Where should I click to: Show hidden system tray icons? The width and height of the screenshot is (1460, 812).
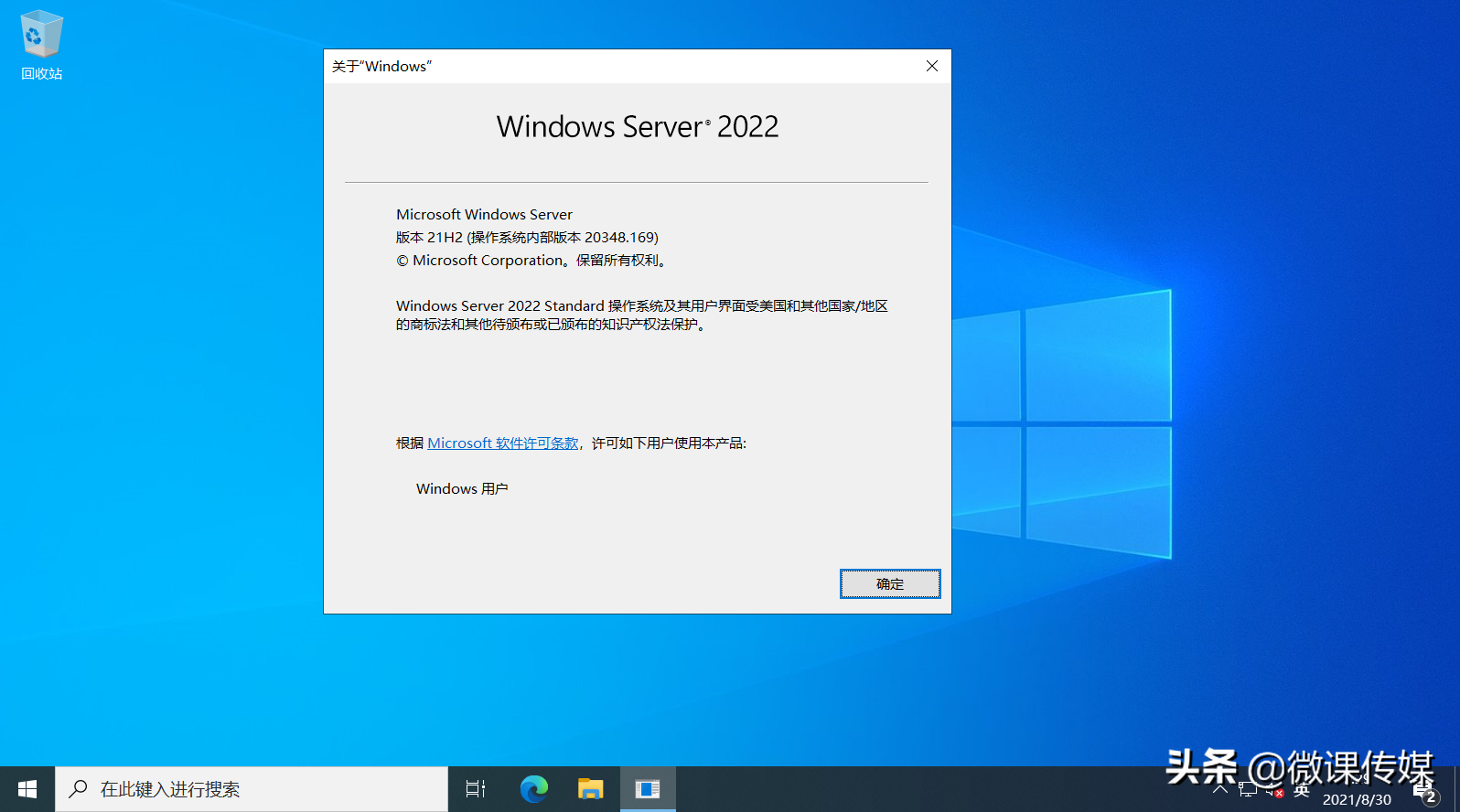click(1220, 790)
